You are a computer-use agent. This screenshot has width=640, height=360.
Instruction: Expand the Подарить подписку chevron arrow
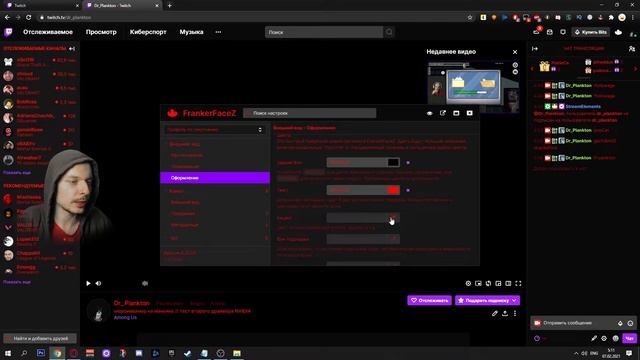[514, 300]
